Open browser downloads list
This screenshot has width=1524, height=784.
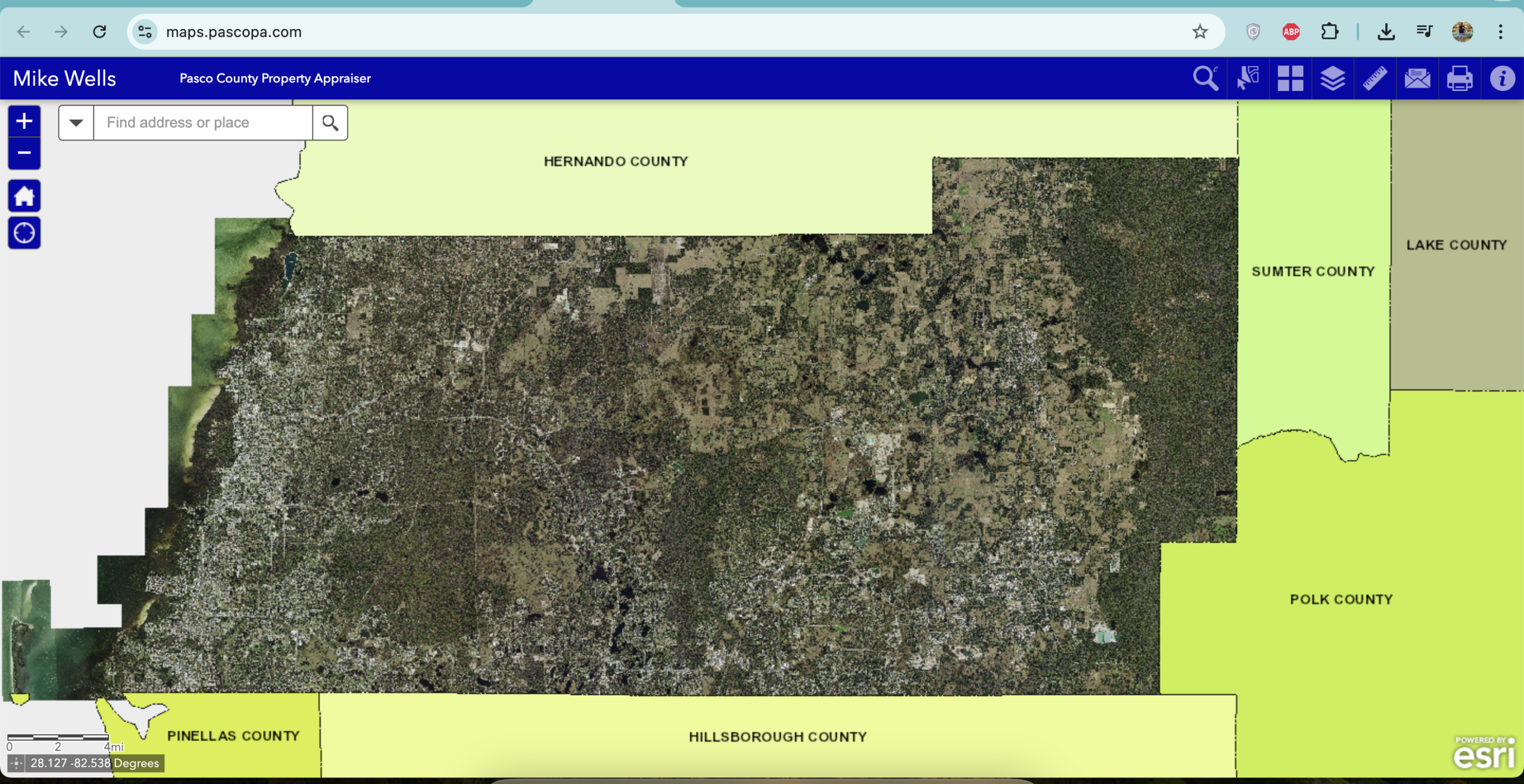pos(1386,32)
